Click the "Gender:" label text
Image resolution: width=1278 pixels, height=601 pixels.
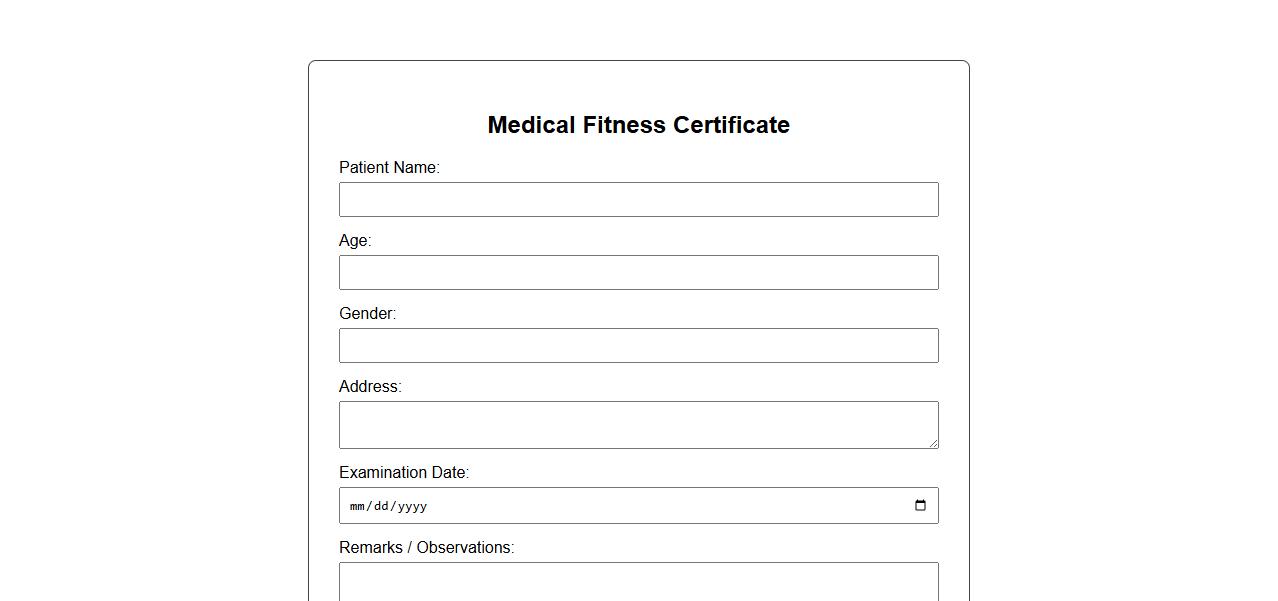367,314
